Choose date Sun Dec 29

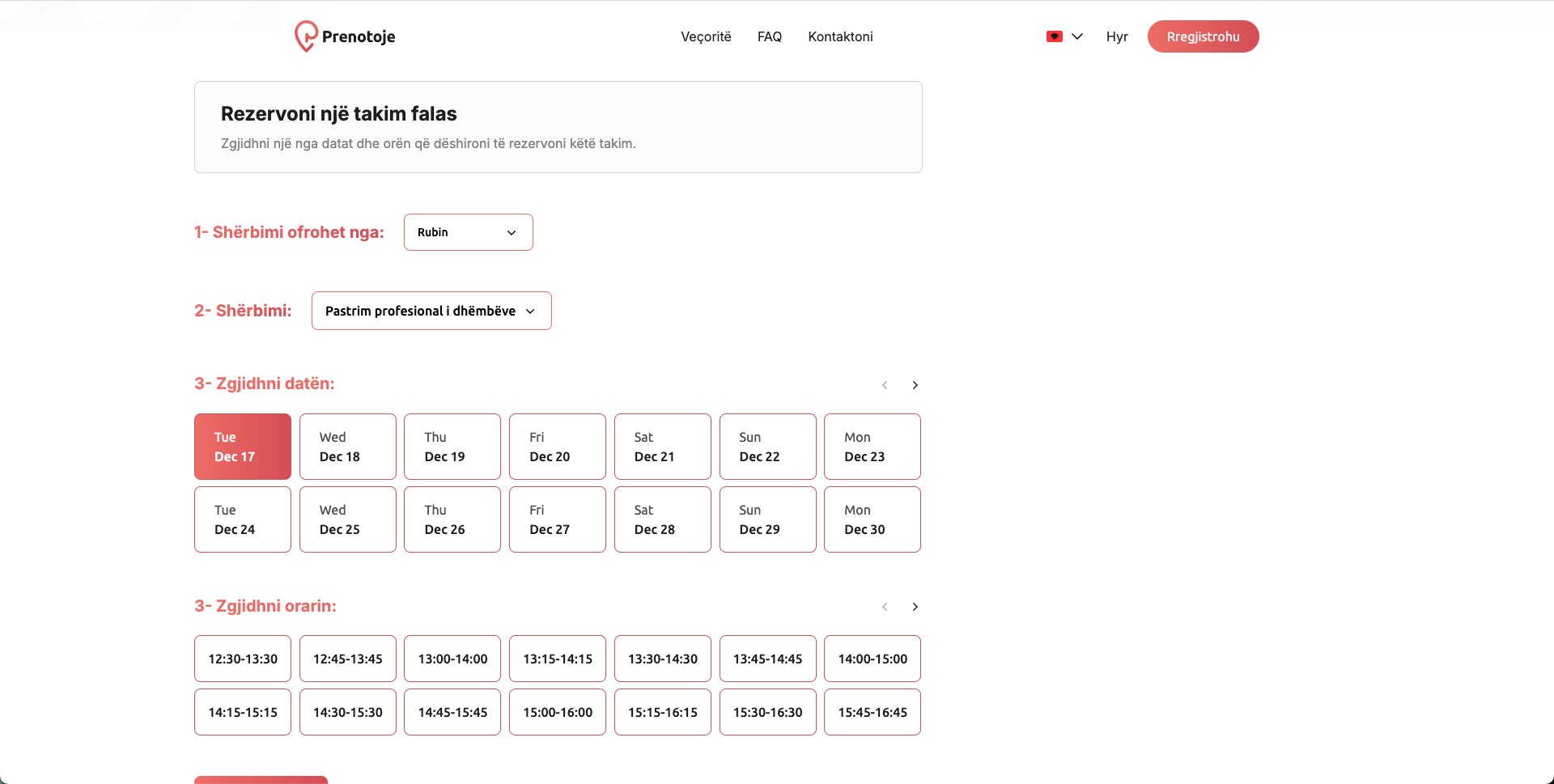pos(768,519)
